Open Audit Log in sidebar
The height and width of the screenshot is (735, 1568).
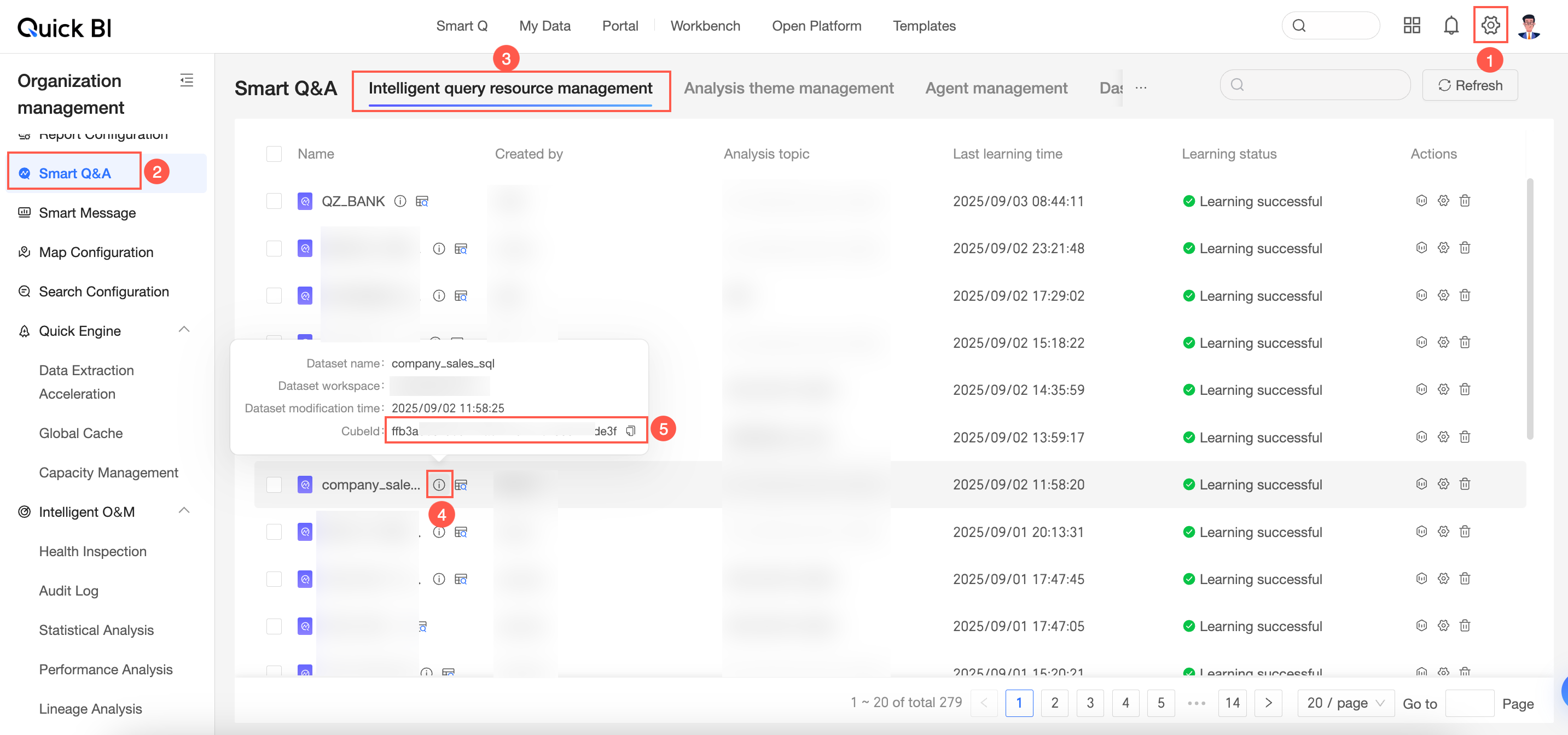tap(68, 590)
